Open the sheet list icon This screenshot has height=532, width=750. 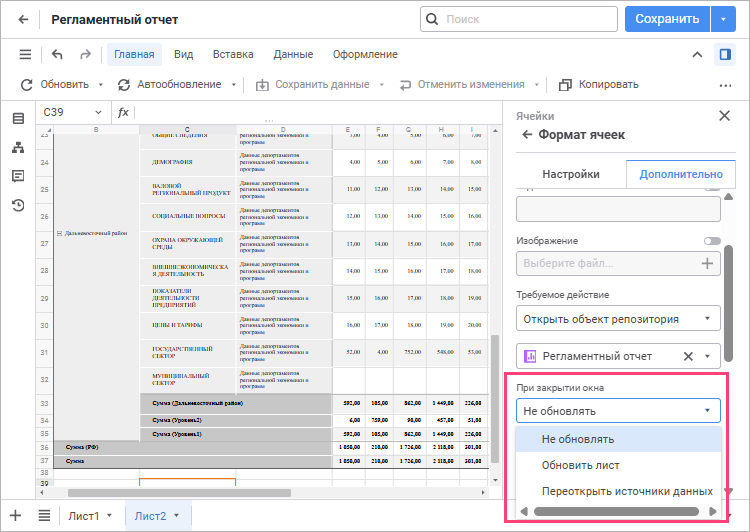[44, 515]
